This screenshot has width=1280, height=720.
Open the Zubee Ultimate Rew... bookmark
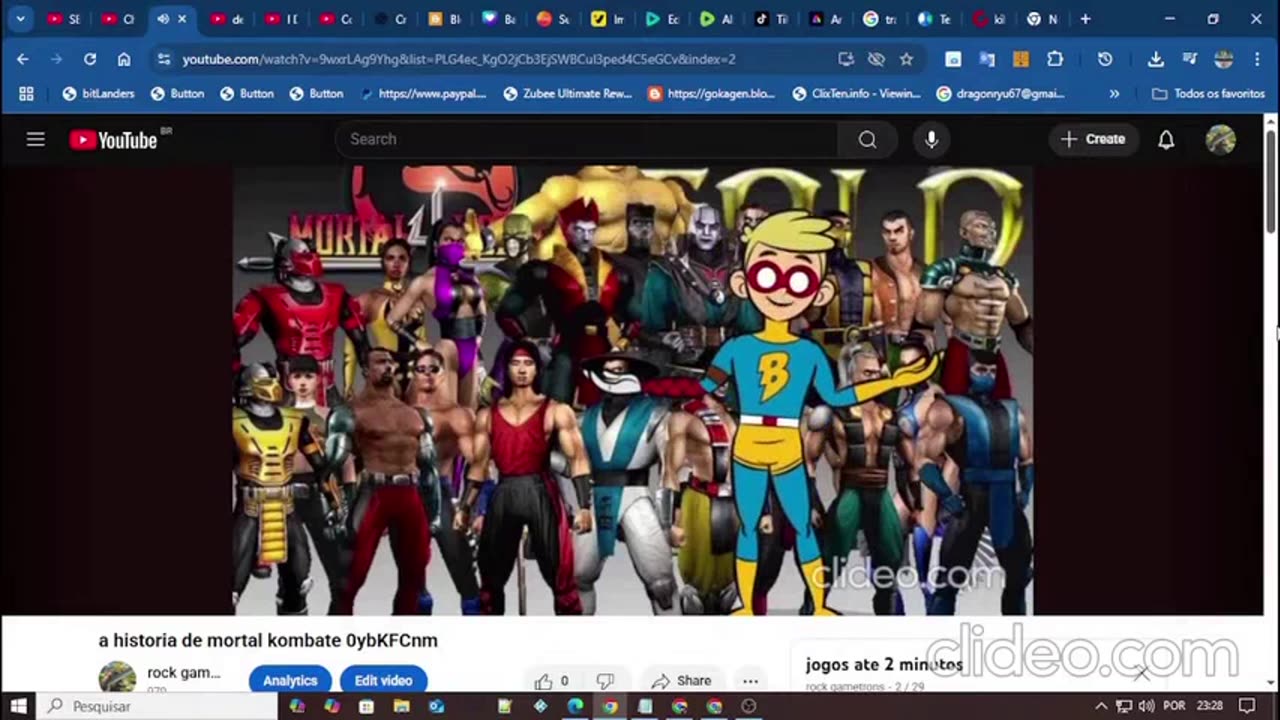568,93
